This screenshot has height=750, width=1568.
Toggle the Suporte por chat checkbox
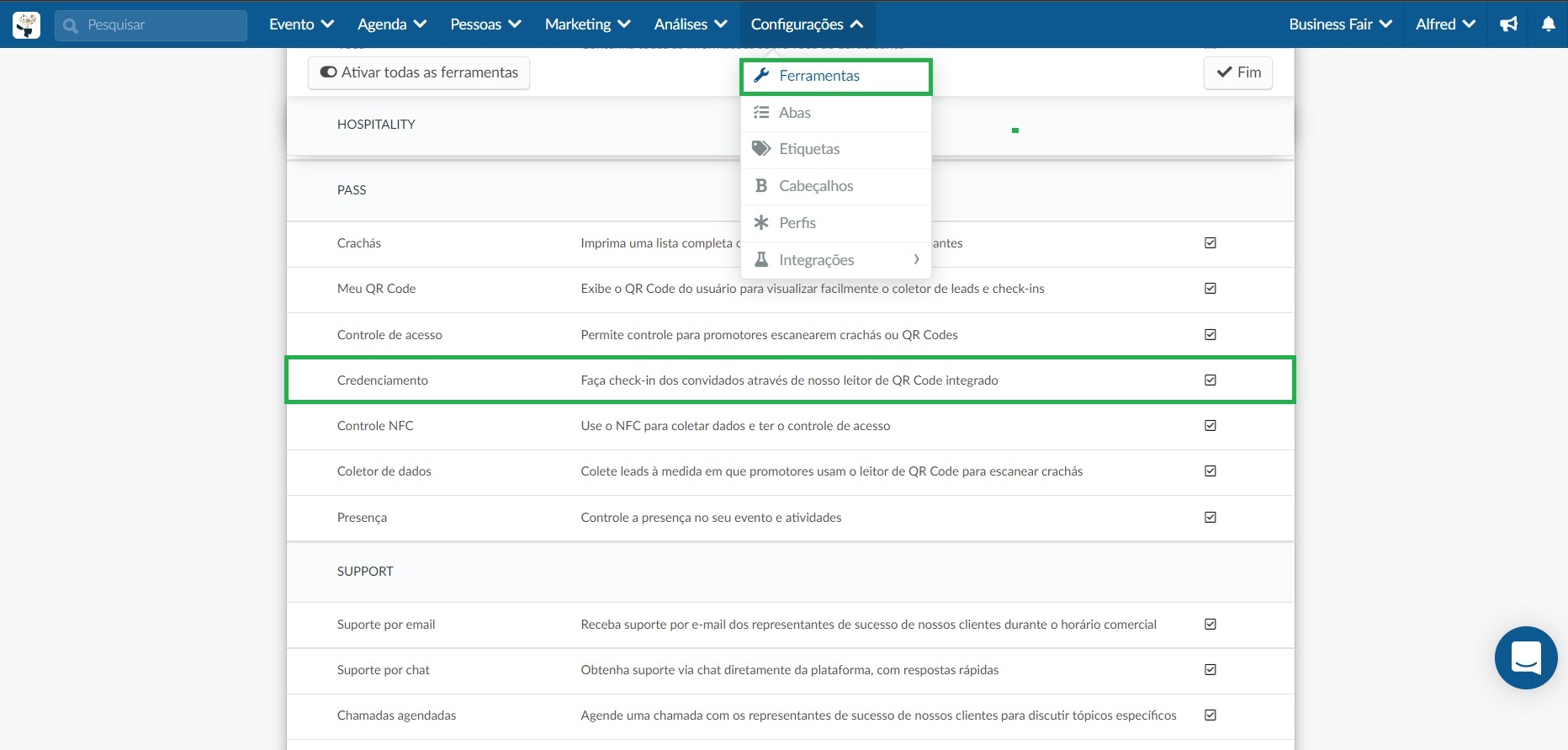1210,669
